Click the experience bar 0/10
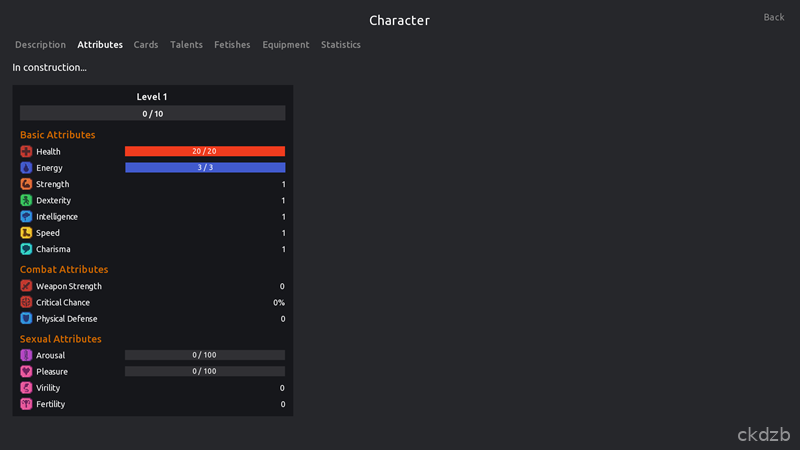This screenshot has width=800, height=450. point(153,113)
